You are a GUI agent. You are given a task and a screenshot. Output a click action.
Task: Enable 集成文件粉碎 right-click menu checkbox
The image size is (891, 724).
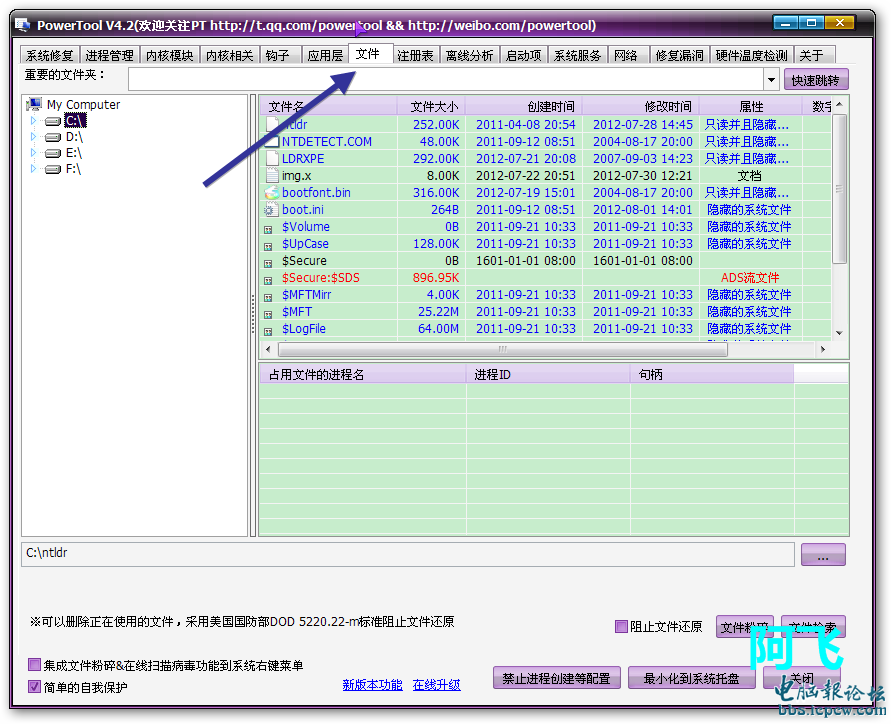[x=35, y=664]
